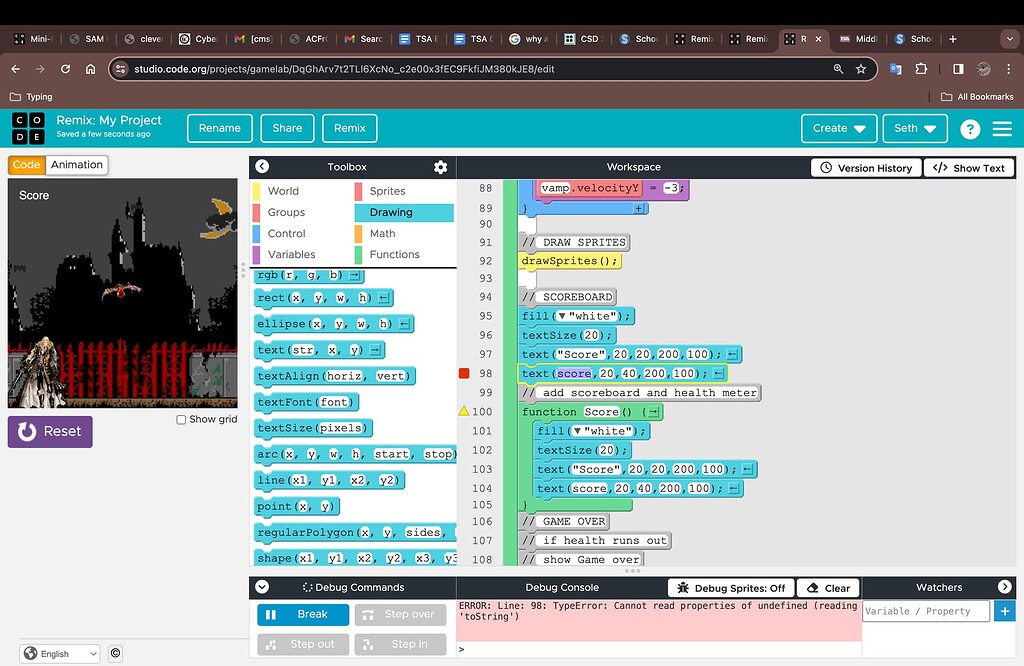The width and height of the screenshot is (1024, 666).
Task: Switch code view with Show Text toggle
Action: (x=968, y=167)
